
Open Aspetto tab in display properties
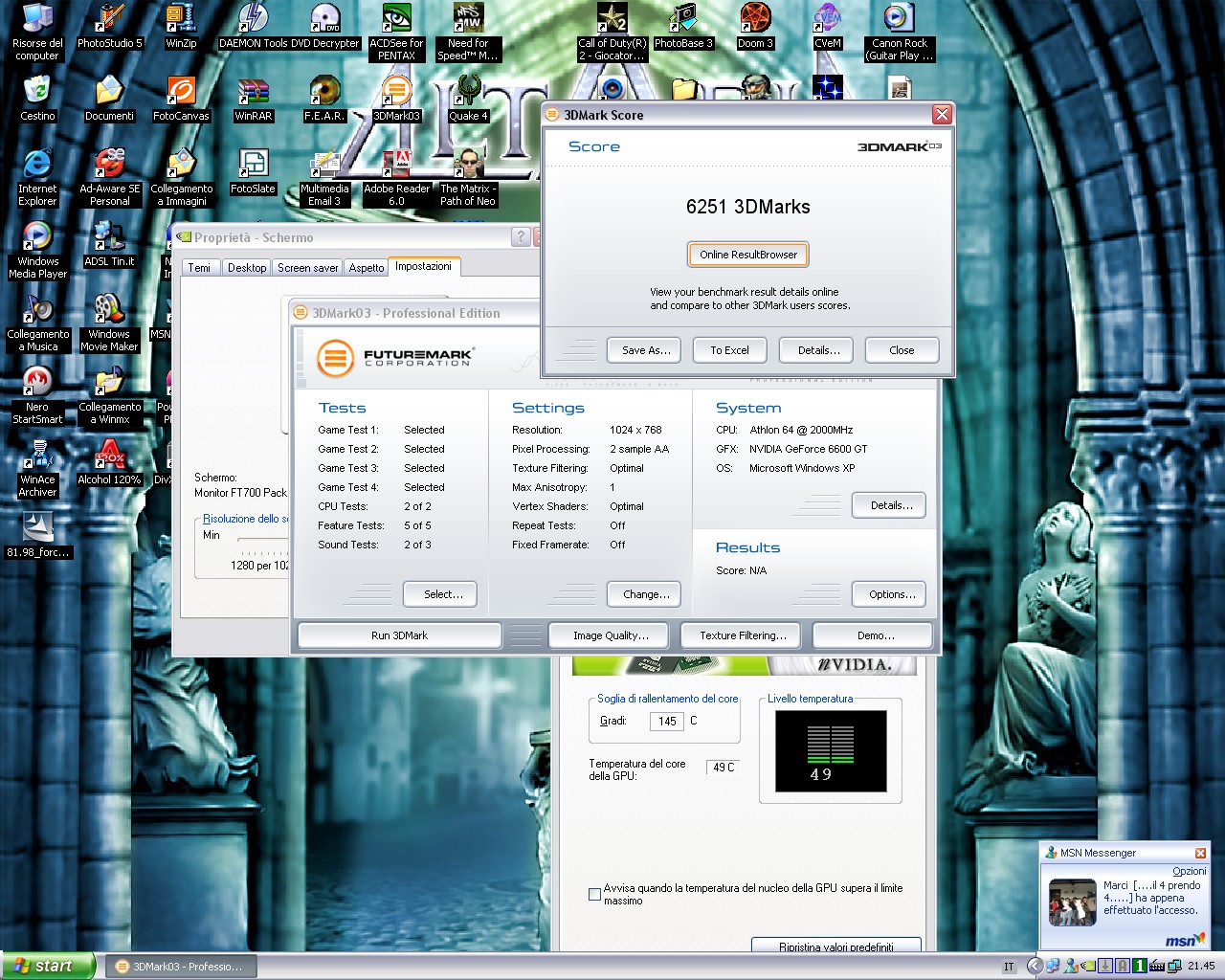click(367, 268)
